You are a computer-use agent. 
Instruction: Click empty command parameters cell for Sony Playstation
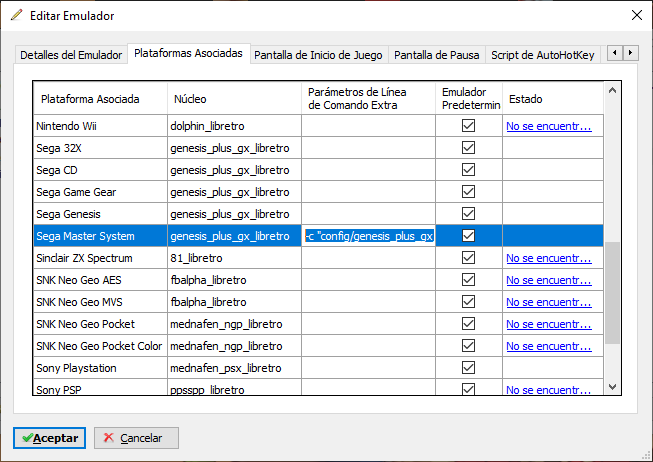click(369, 368)
